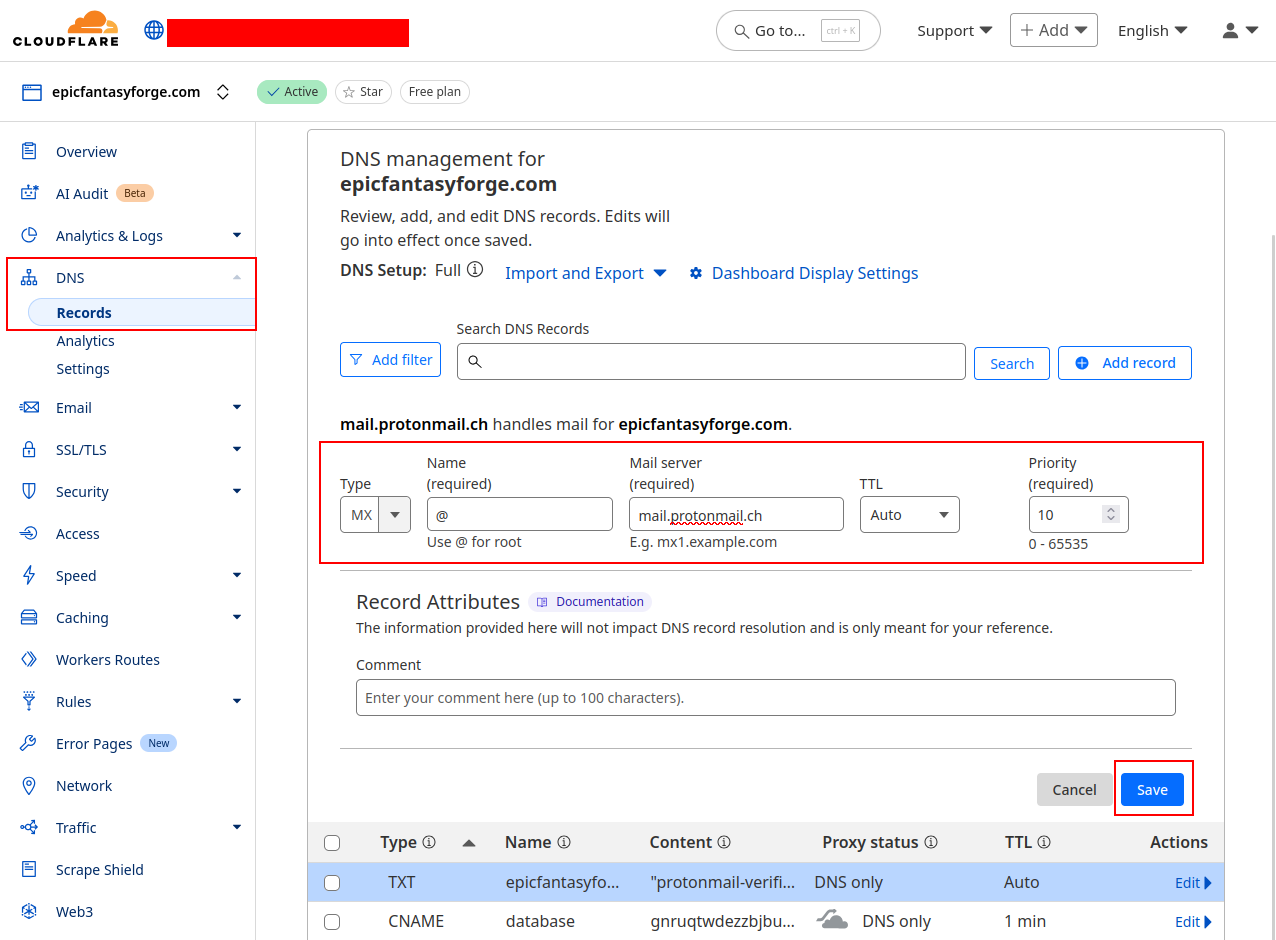Expand the Analytics & Logs sidebar section
The height and width of the screenshot is (940, 1276).
[237, 235]
